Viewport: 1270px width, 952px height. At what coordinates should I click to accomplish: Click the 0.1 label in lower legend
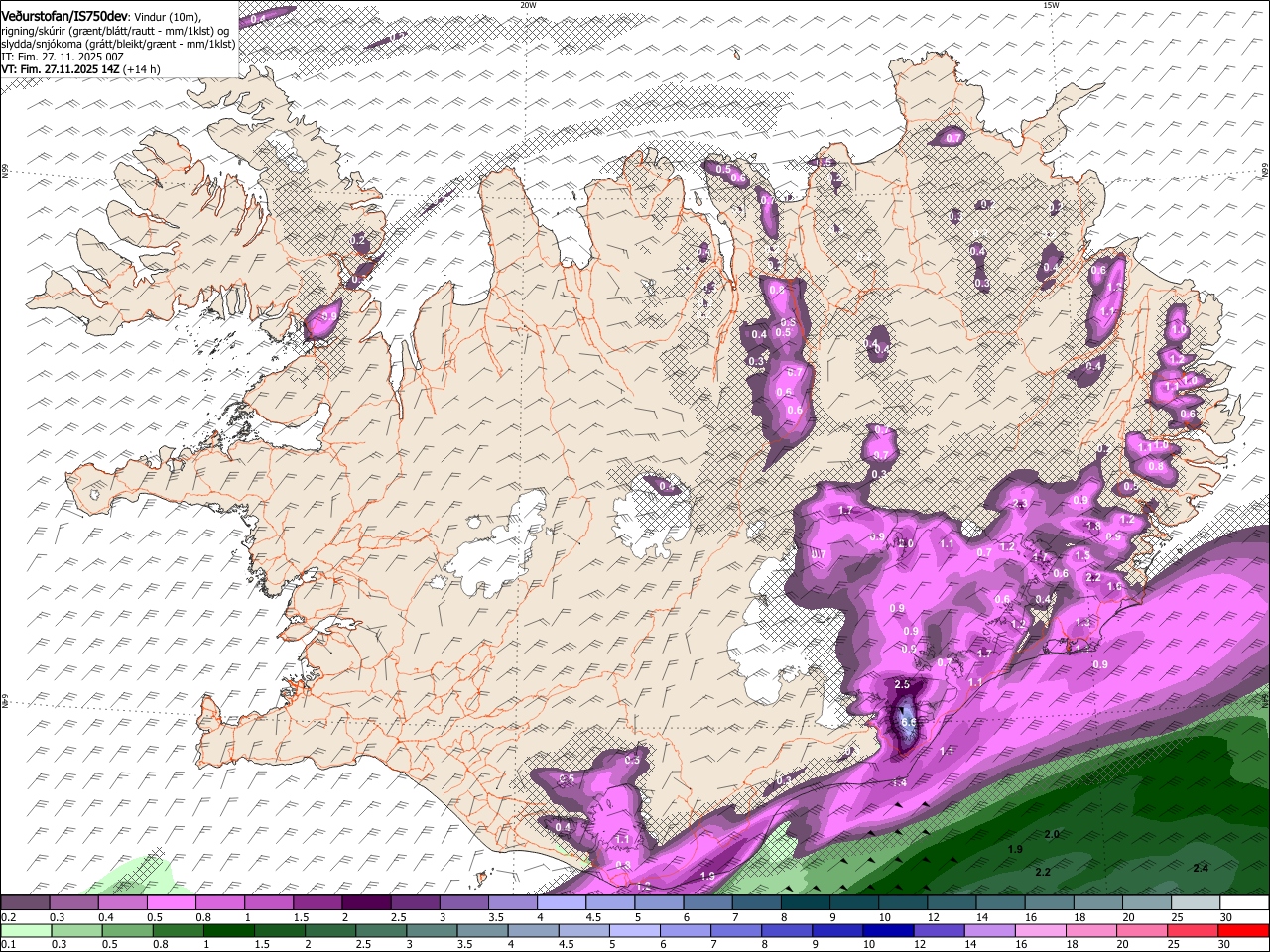pyautogui.click(x=8, y=945)
